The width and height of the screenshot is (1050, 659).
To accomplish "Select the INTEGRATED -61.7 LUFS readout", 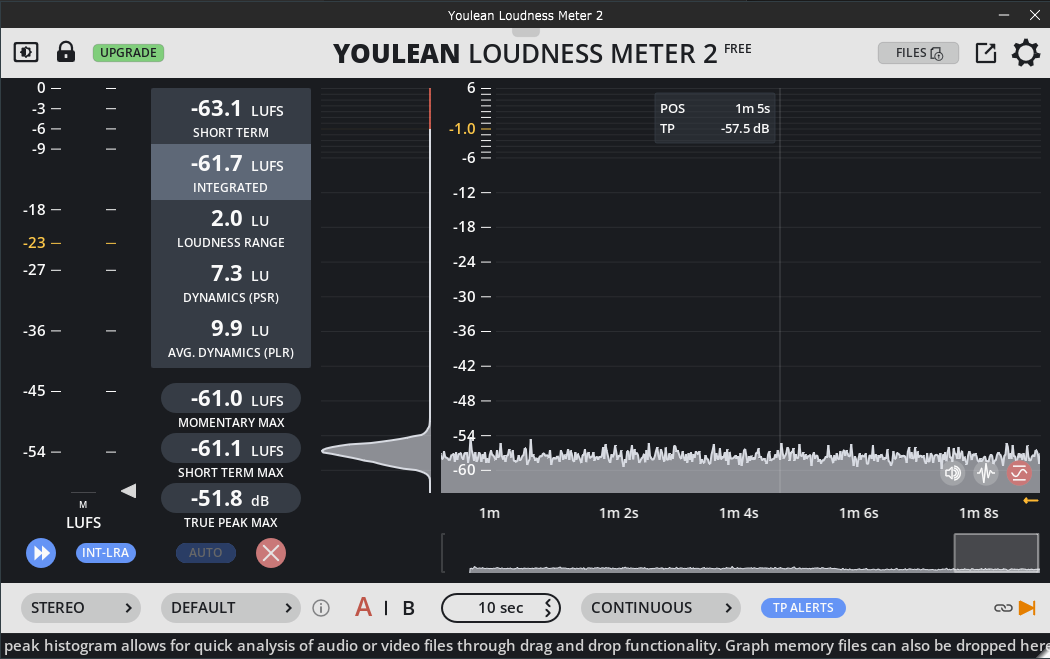I will coord(231,172).
